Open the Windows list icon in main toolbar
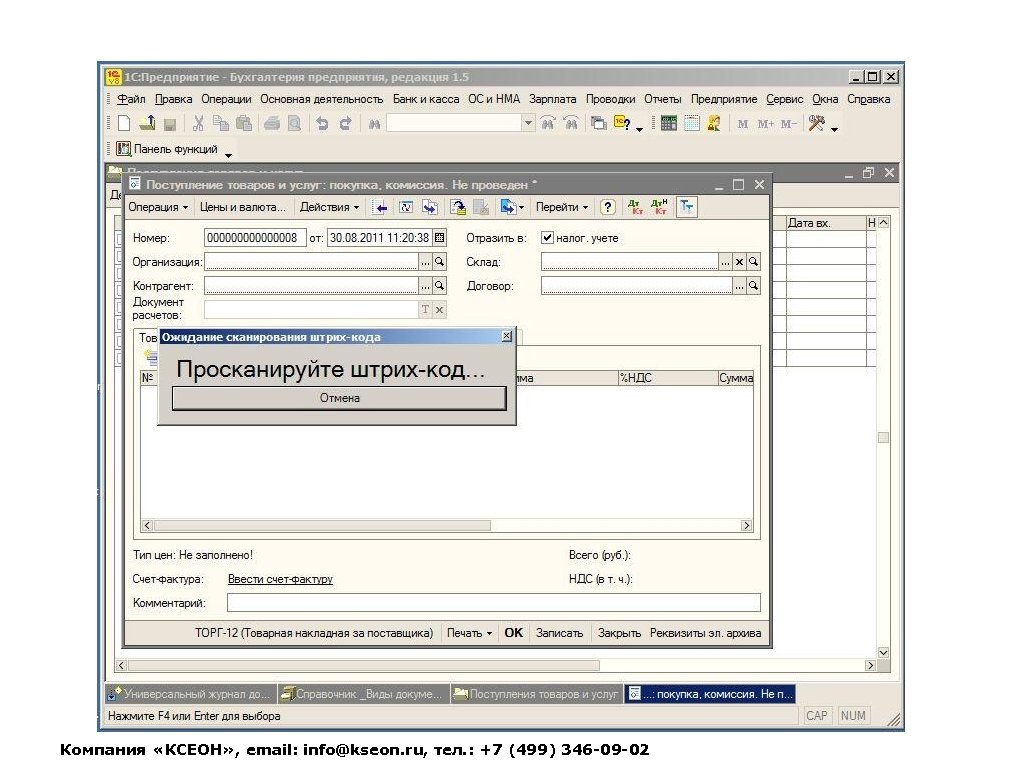 point(598,123)
